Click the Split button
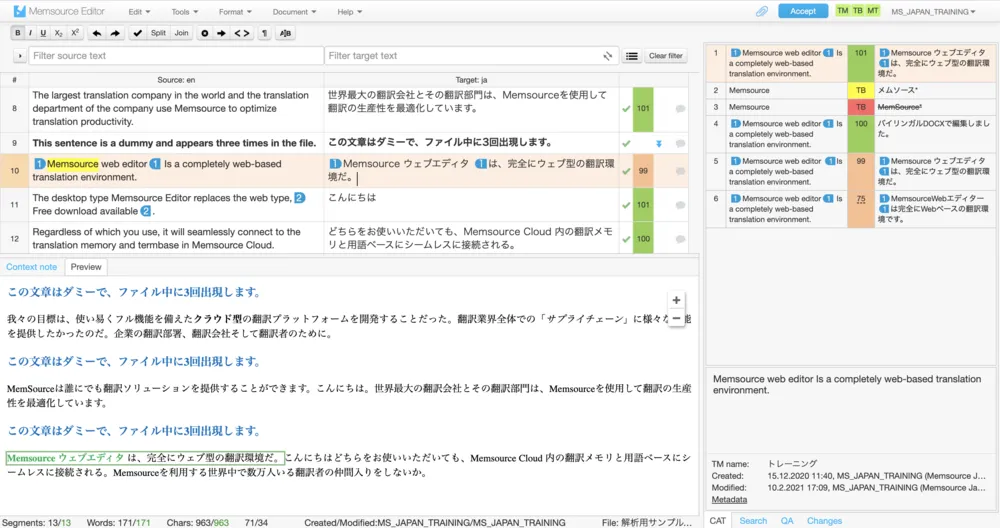This screenshot has height=528, width=1000. coord(158,33)
